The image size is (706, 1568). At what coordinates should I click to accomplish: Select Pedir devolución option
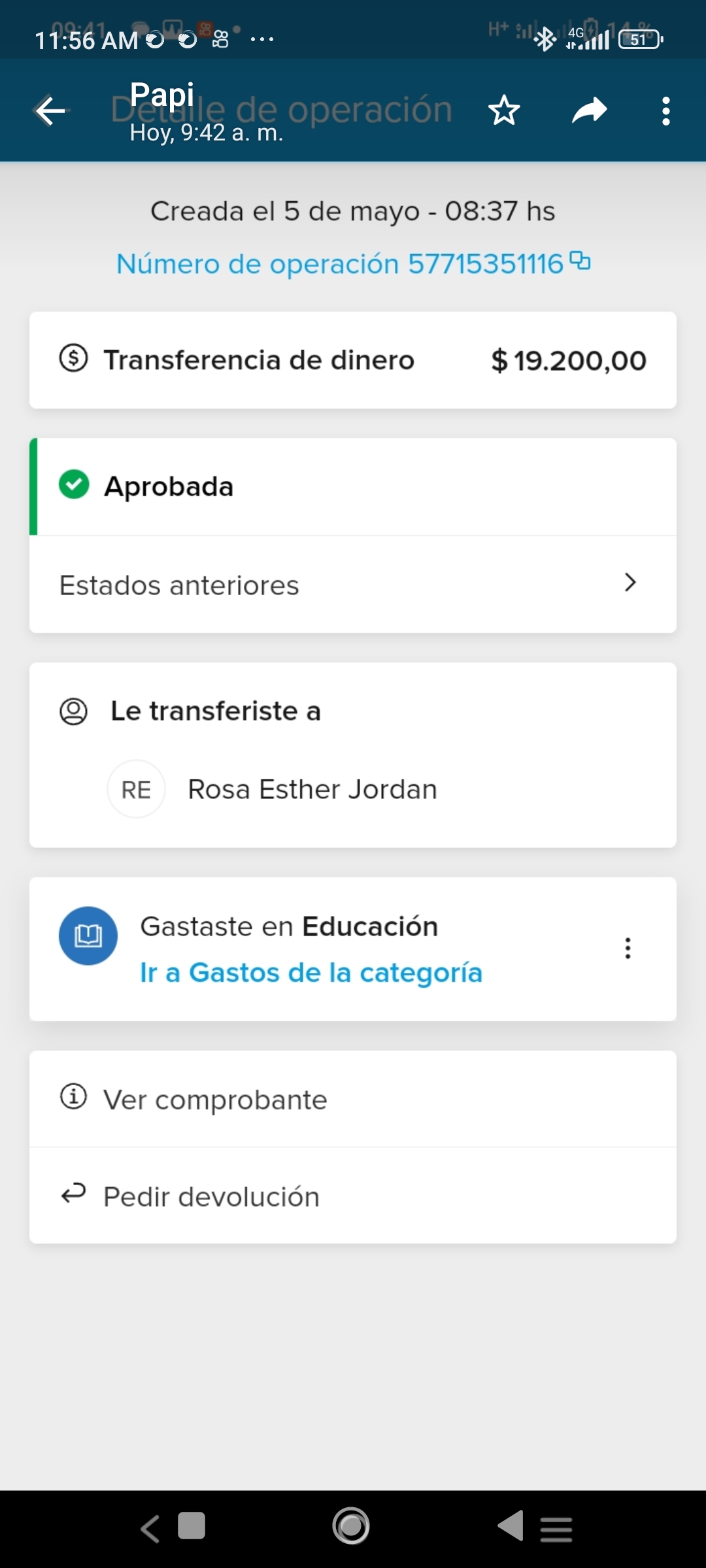pos(211,1197)
